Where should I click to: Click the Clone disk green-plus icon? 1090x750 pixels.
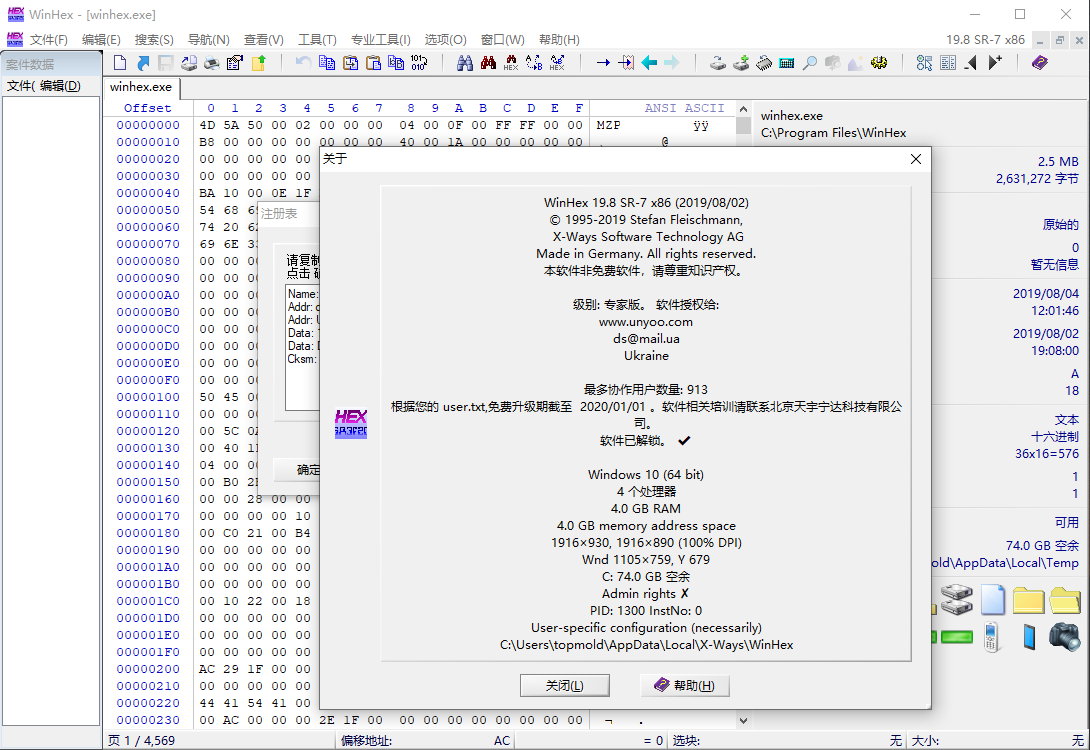(x=741, y=63)
